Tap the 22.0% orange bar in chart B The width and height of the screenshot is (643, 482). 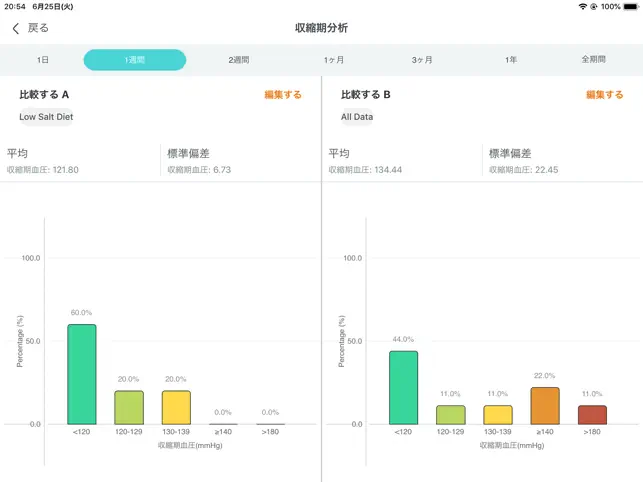(x=545, y=406)
